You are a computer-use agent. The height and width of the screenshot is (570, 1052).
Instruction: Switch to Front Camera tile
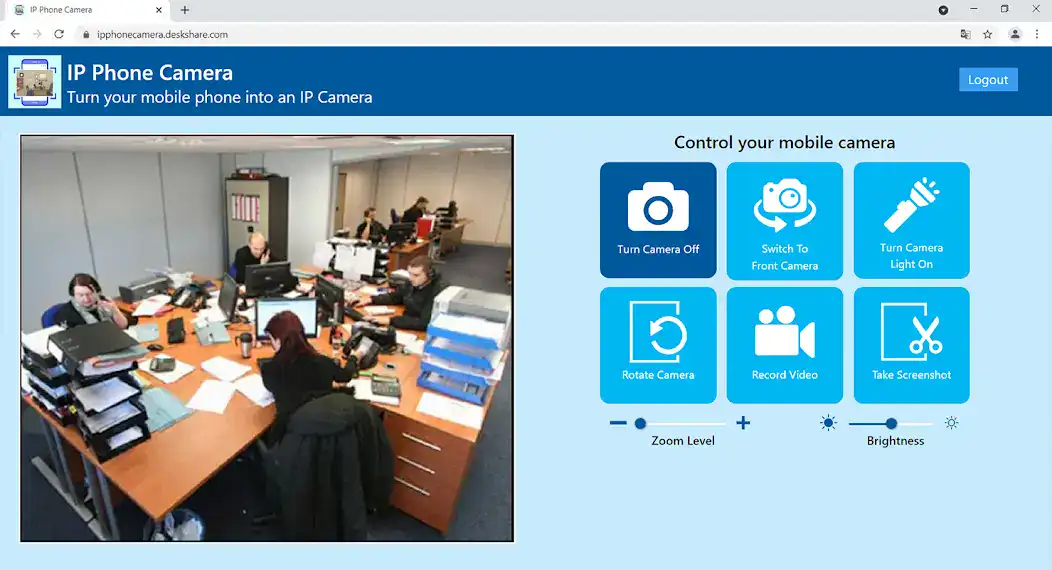[784, 220]
